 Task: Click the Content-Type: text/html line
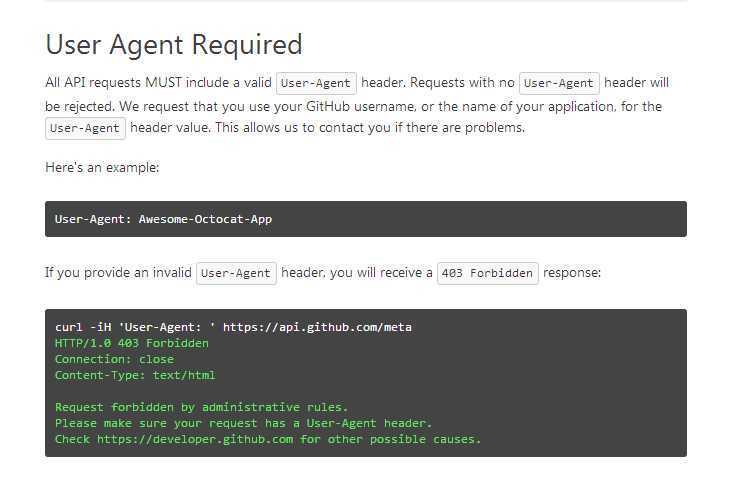135,375
